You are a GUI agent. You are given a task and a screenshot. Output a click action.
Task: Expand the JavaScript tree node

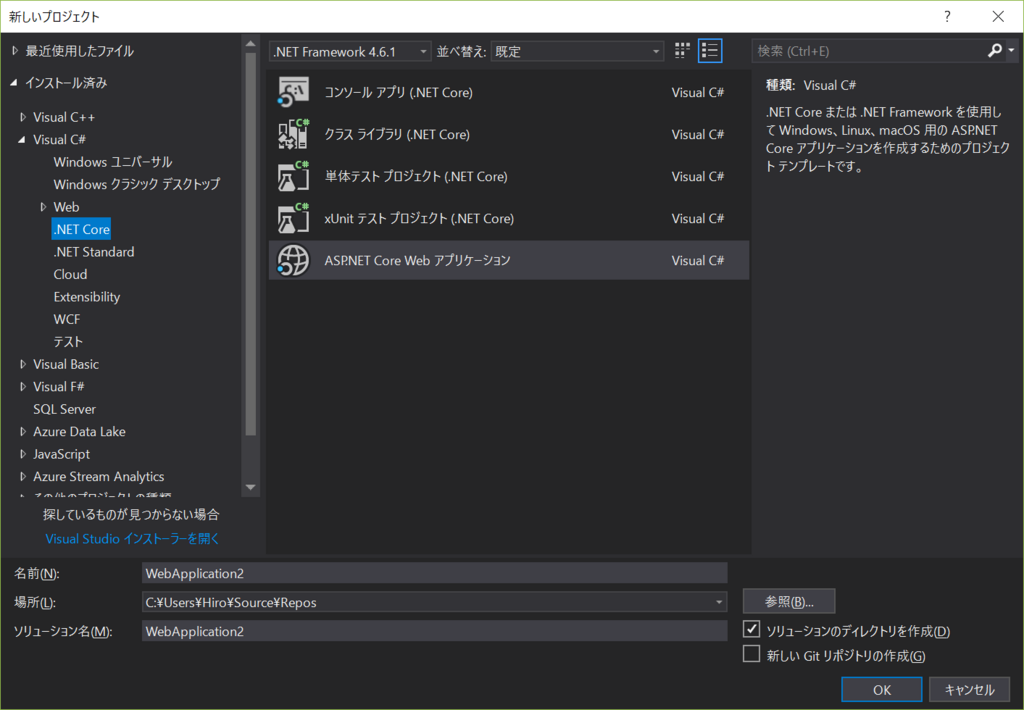pyautogui.click(x=23, y=454)
